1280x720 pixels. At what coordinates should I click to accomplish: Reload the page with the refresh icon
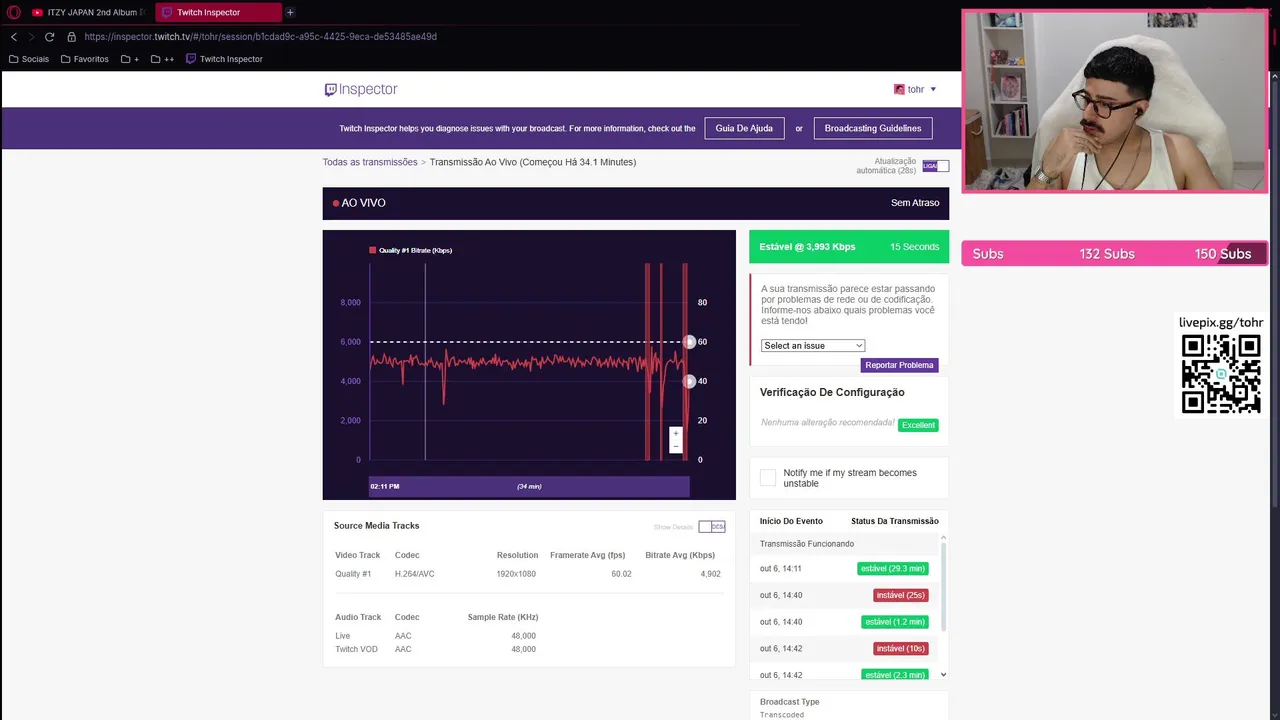coord(49,37)
